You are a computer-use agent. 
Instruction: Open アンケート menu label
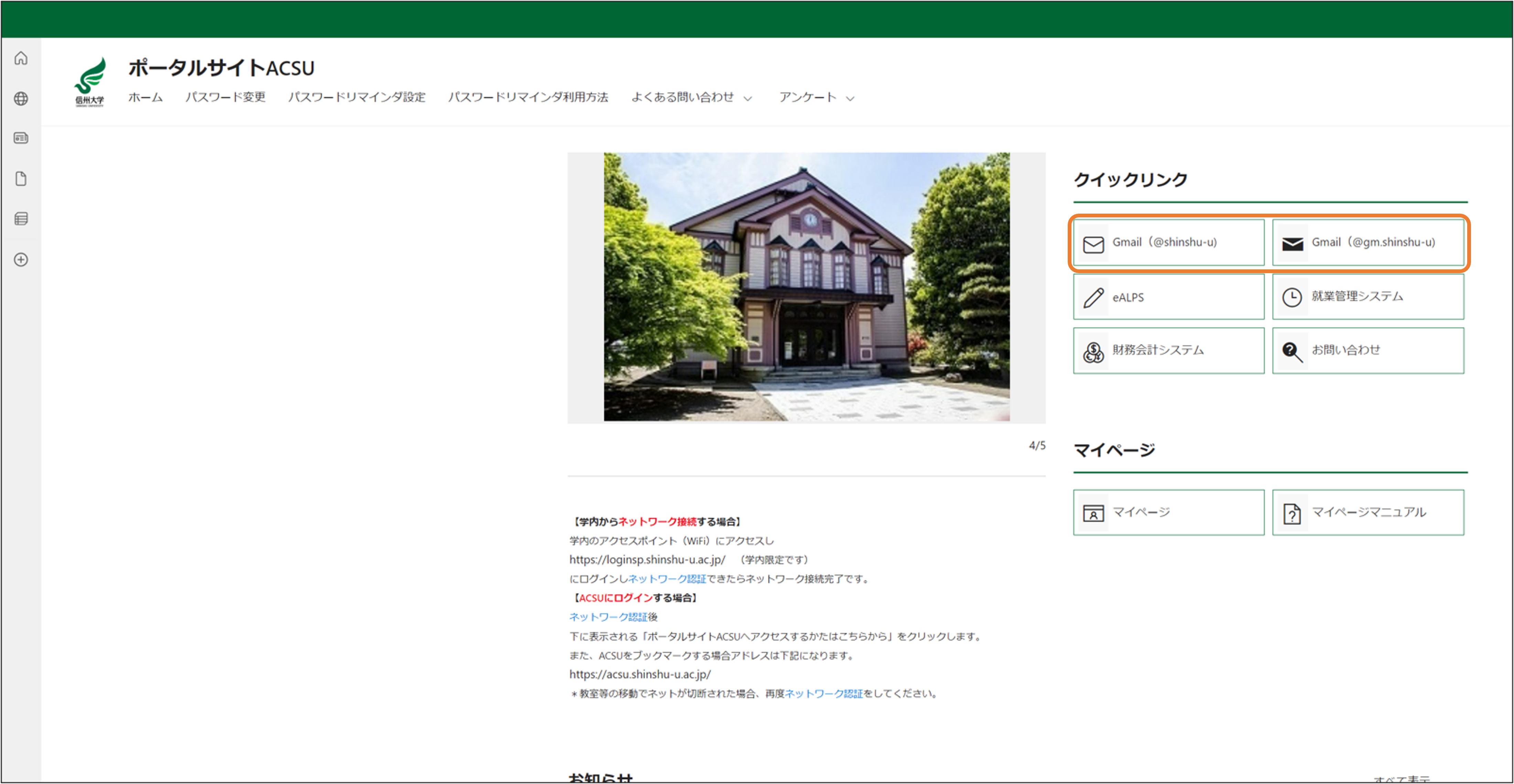tap(808, 97)
